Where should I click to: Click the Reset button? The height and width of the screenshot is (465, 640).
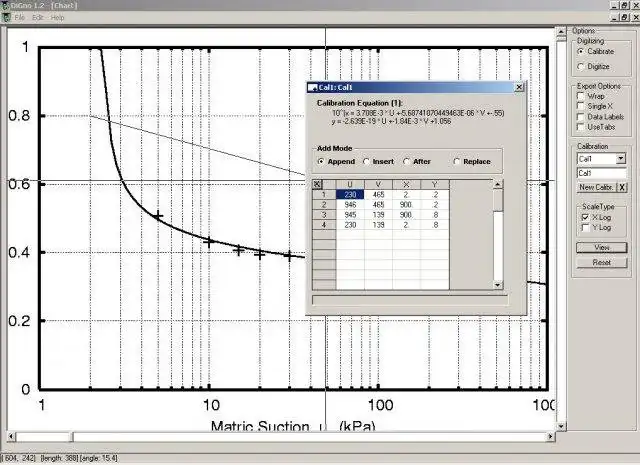602,263
